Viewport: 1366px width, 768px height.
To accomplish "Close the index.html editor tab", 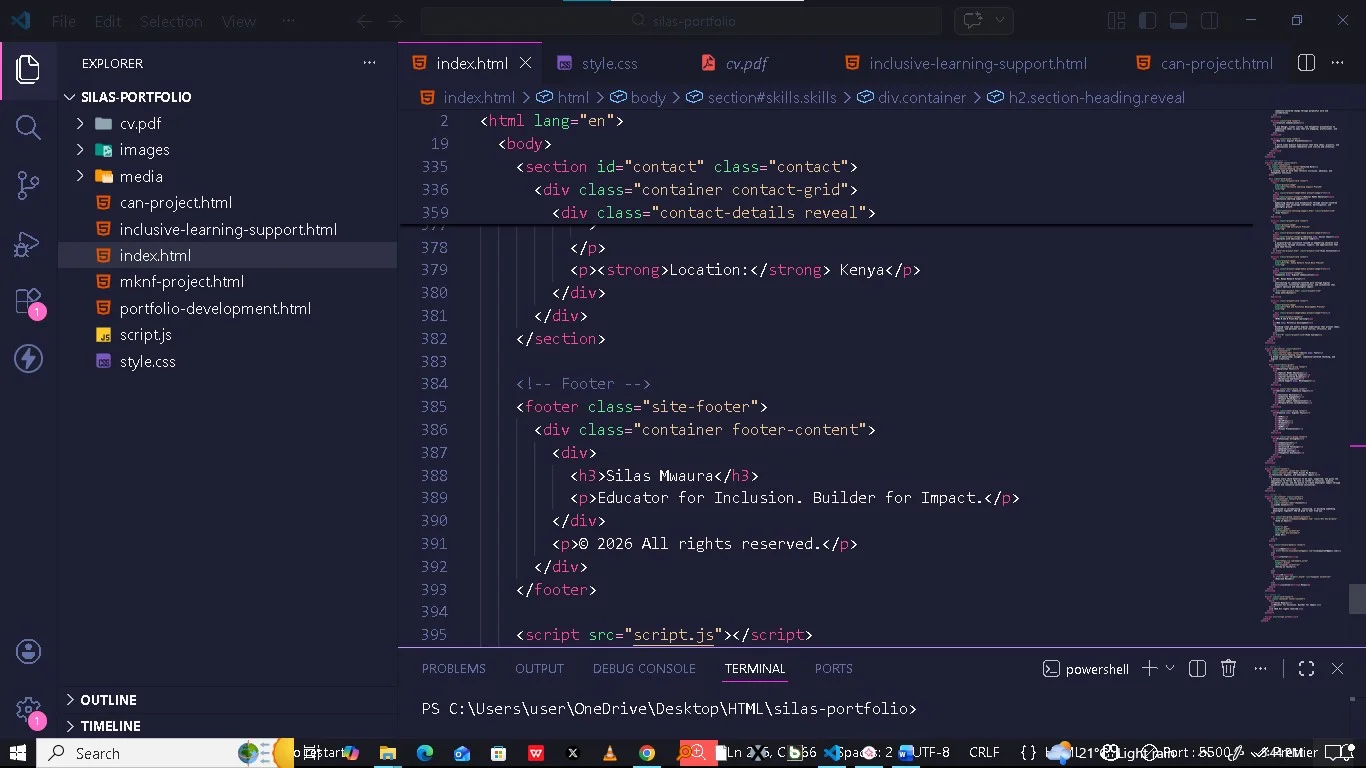I will [x=525, y=63].
